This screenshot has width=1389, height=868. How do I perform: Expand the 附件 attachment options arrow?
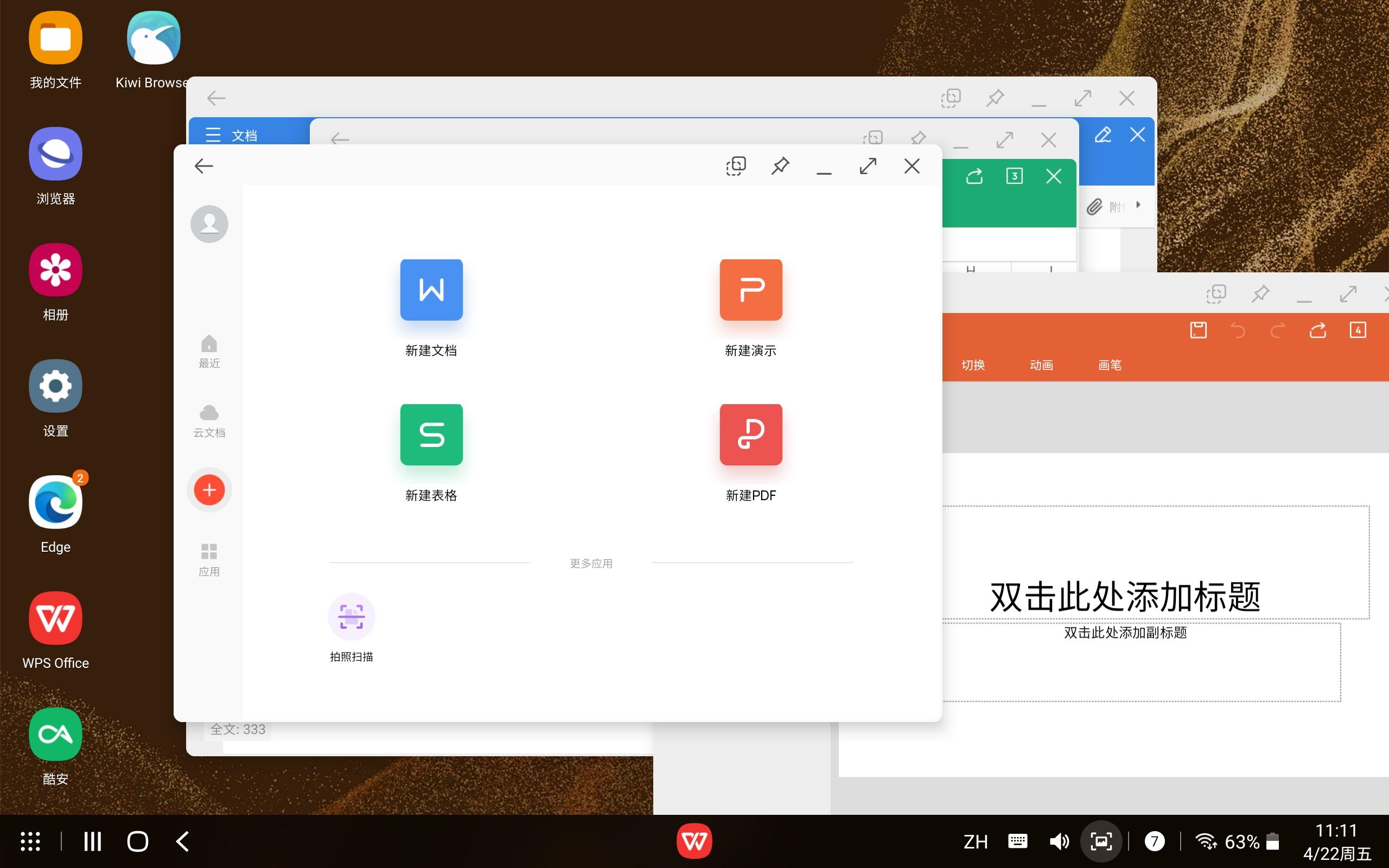(1138, 206)
